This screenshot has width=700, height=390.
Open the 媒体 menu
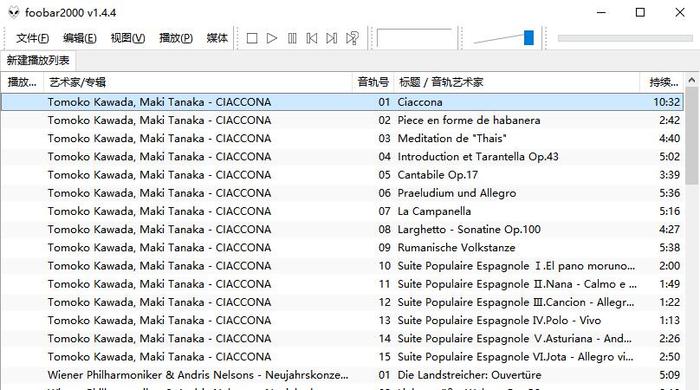coord(217,38)
